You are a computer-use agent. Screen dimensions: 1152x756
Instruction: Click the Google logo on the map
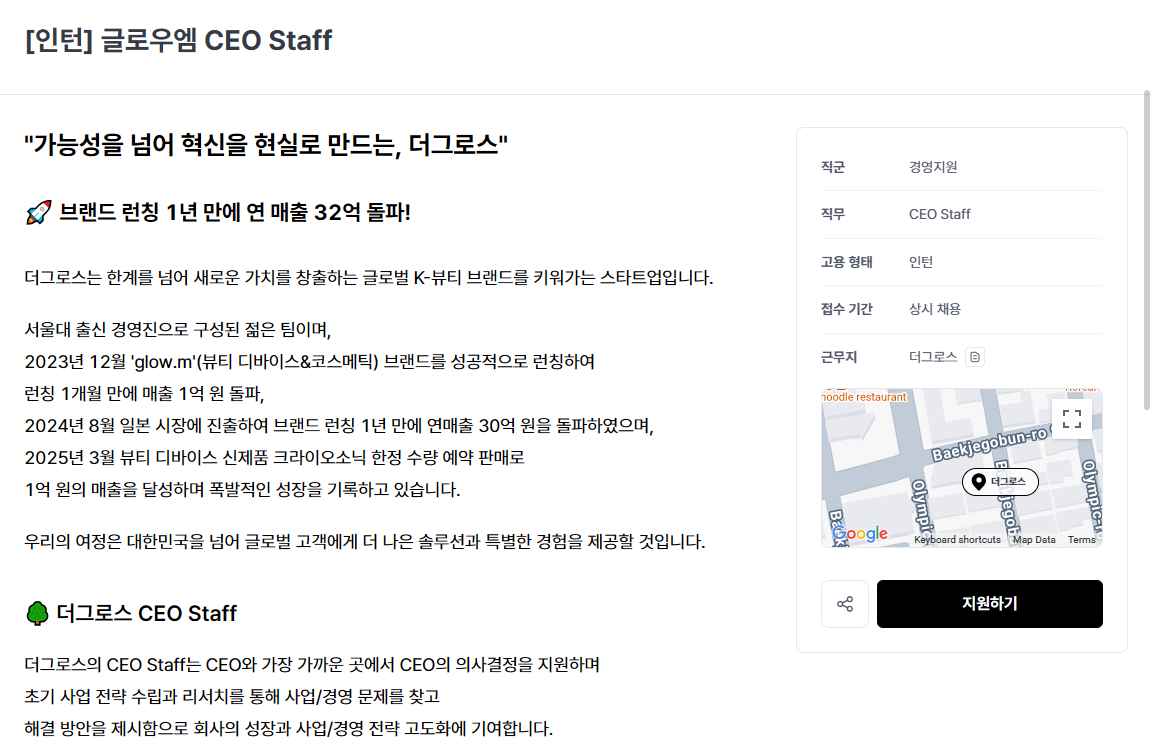860,533
